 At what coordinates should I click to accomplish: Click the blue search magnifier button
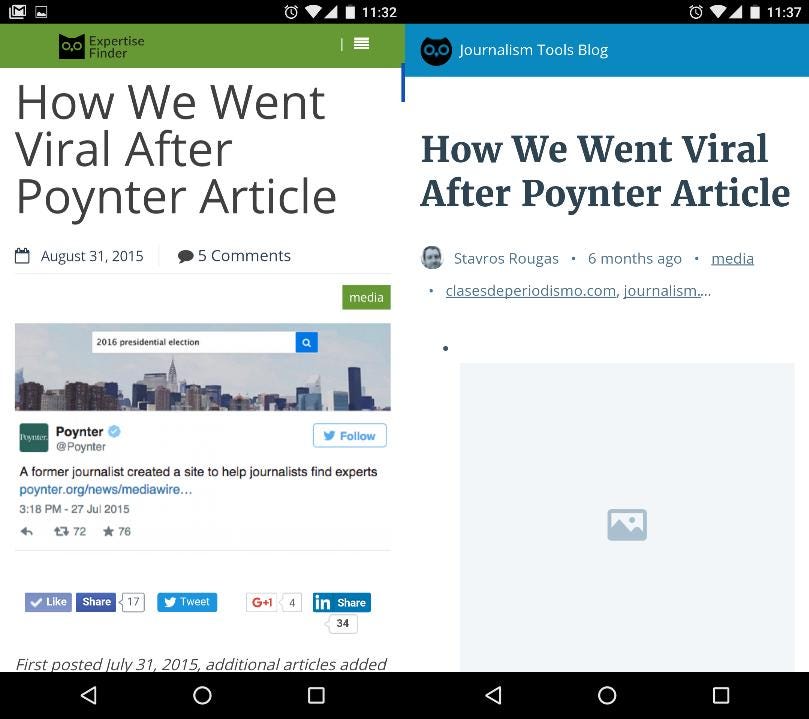[306, 342]
